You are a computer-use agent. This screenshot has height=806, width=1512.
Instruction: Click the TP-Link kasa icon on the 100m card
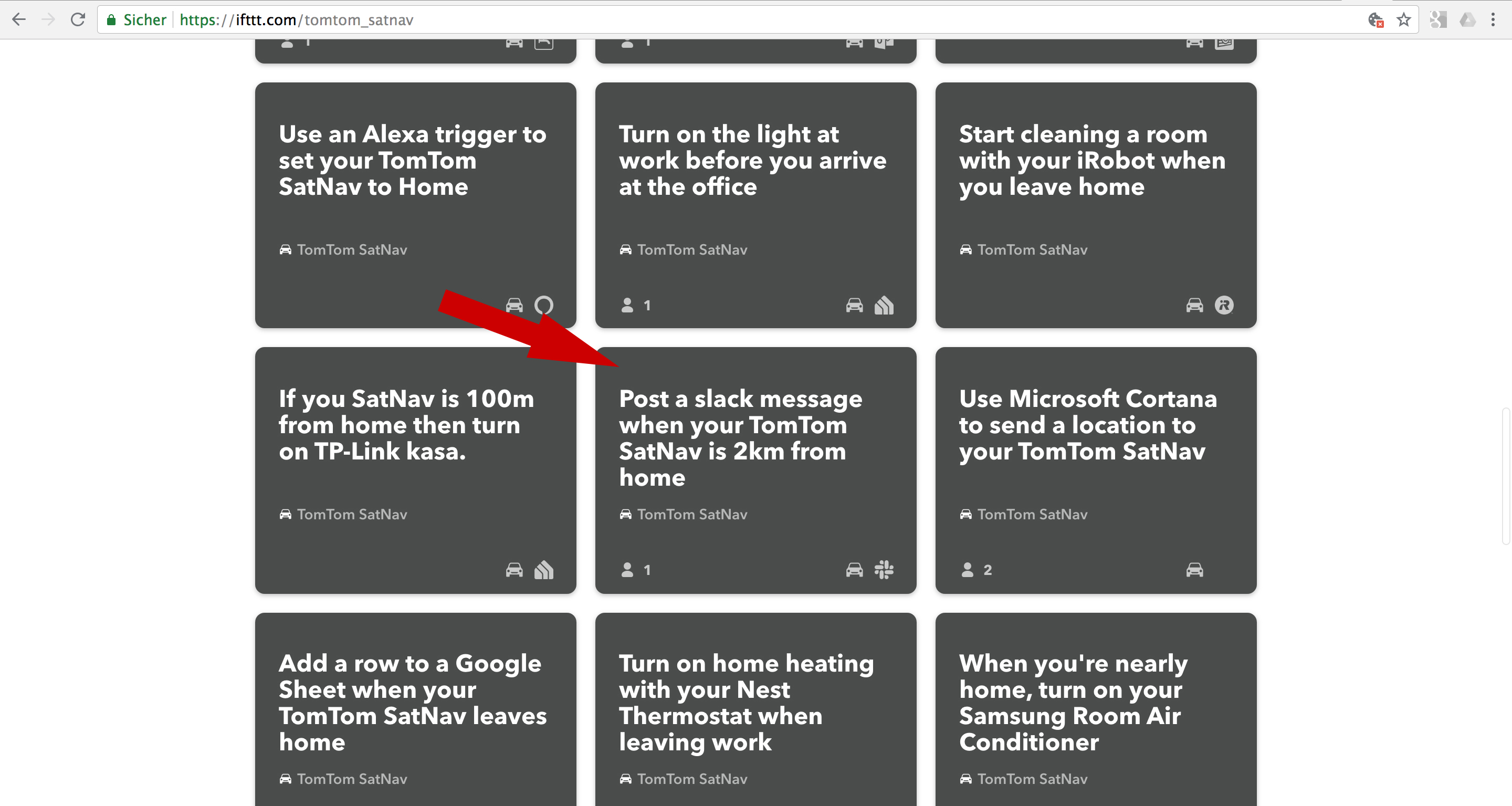pos(543,569)
